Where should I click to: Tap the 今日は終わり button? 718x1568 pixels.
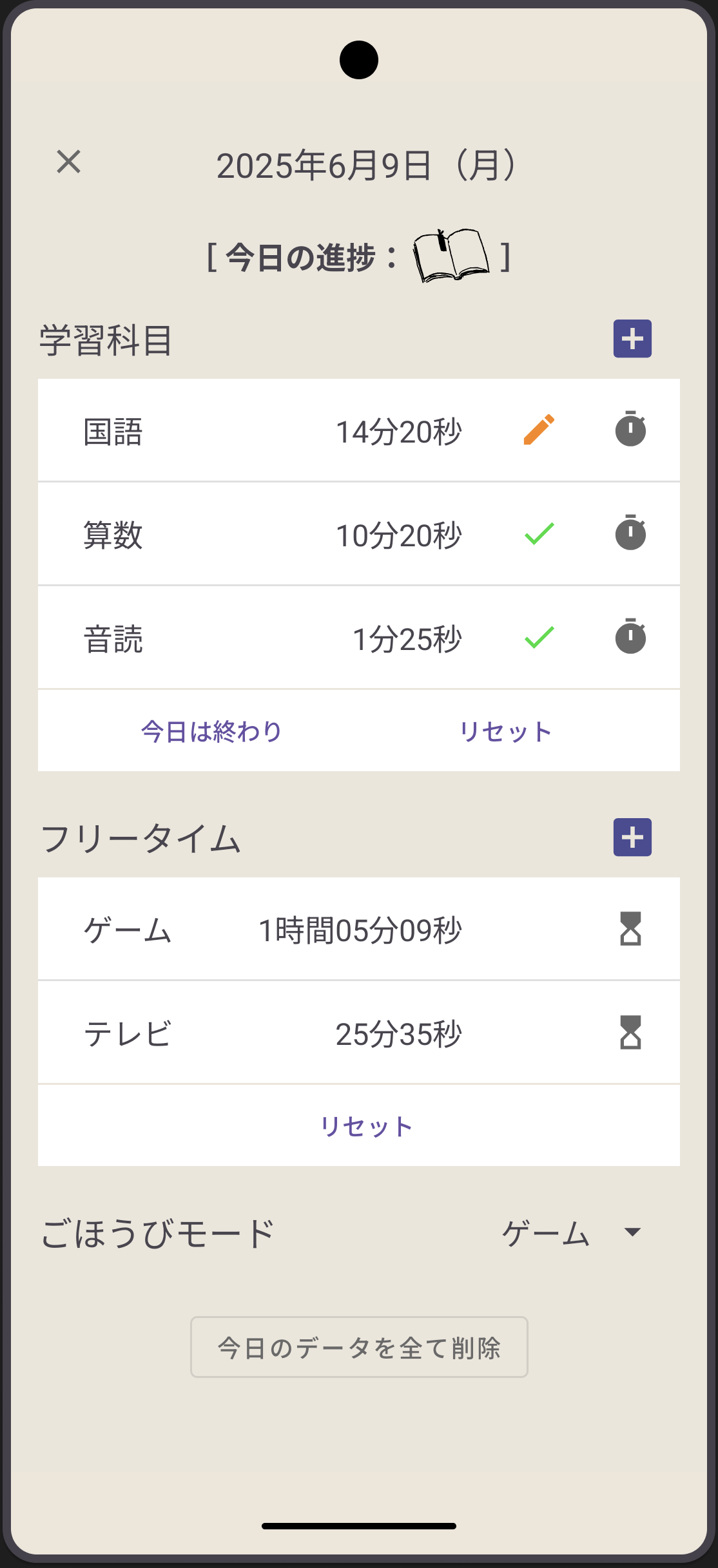tap(211, 732)
